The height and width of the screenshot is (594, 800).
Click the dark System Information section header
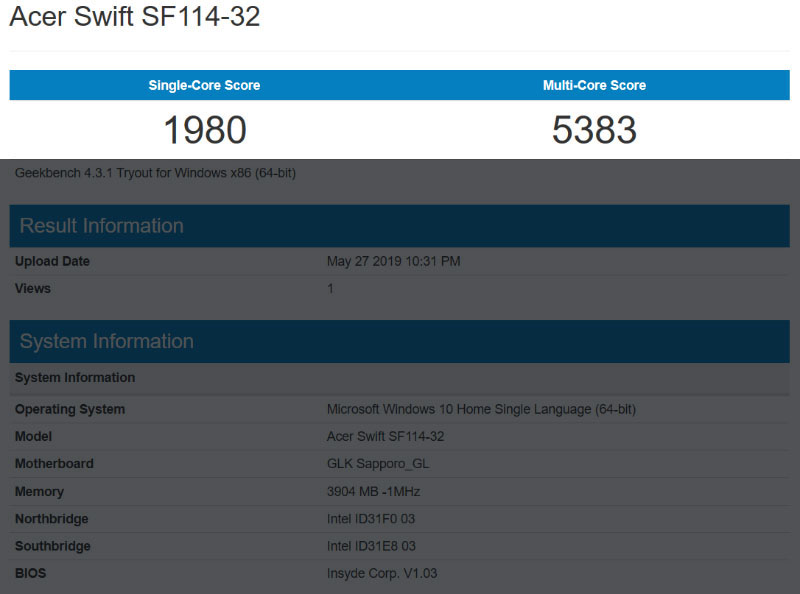[107, 342]
